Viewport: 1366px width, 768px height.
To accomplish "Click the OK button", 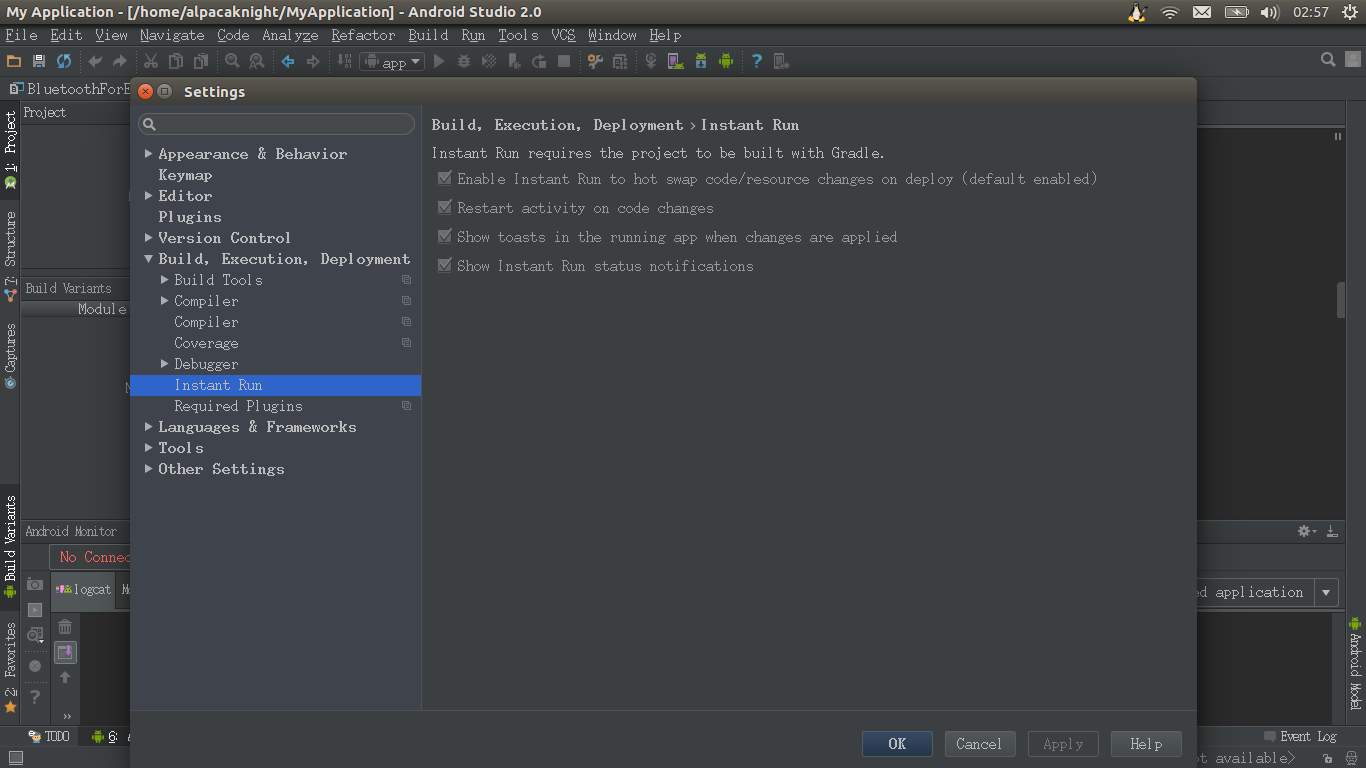I will [897, 744].
